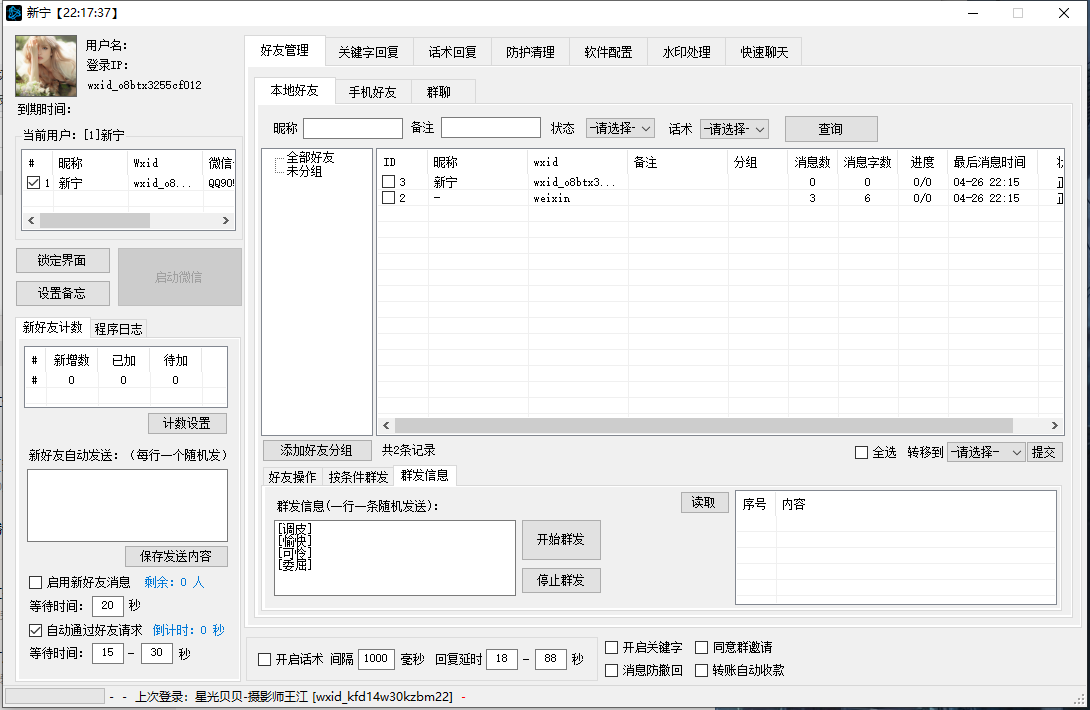Open the 防护清理 tab

click(530, 52)
